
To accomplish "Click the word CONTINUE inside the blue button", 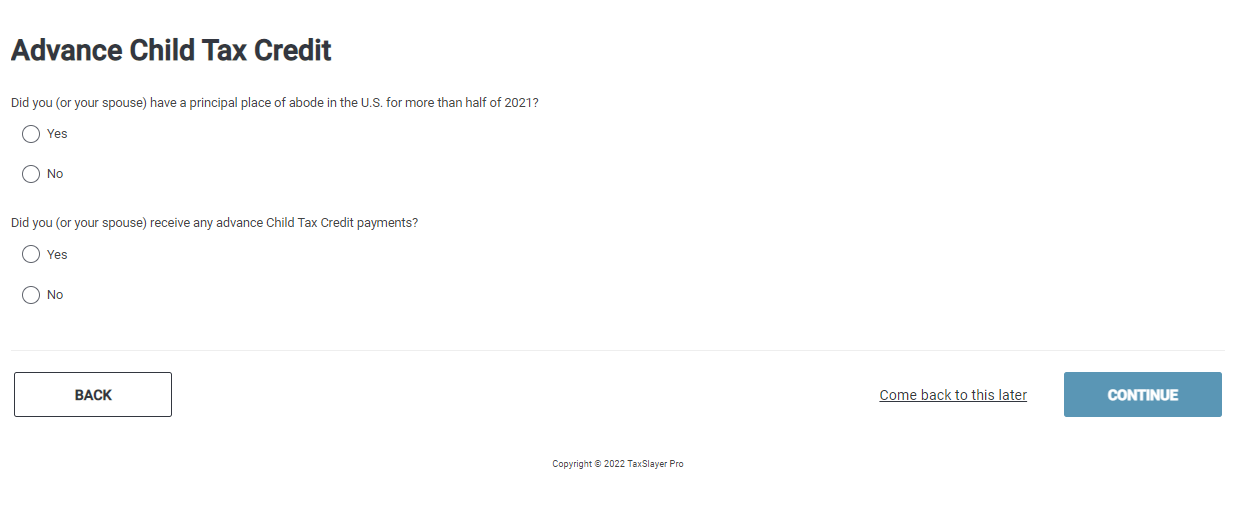I will [x=1143, y=395].
